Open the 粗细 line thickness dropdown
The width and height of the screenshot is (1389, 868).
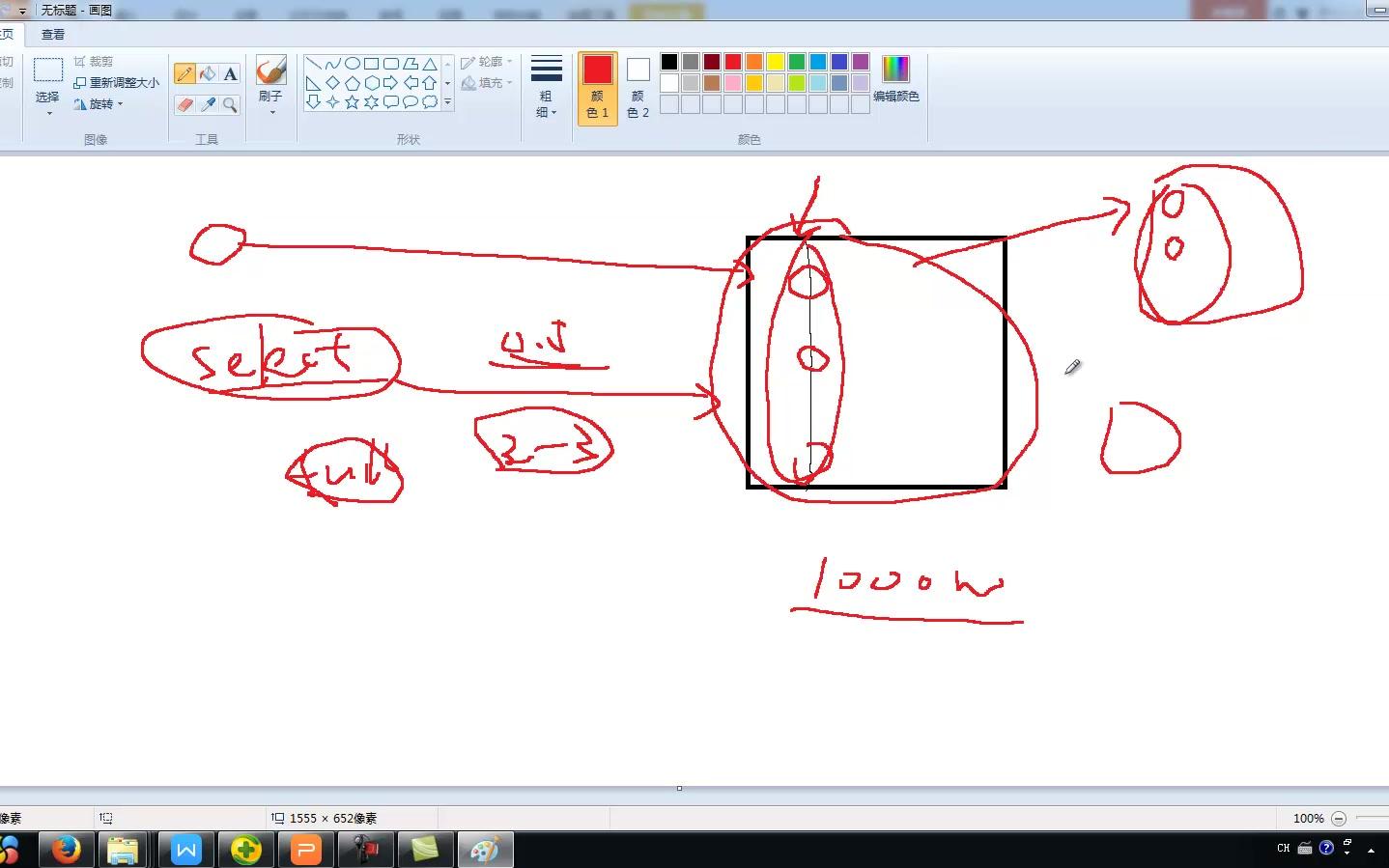(x=546, y=89)
